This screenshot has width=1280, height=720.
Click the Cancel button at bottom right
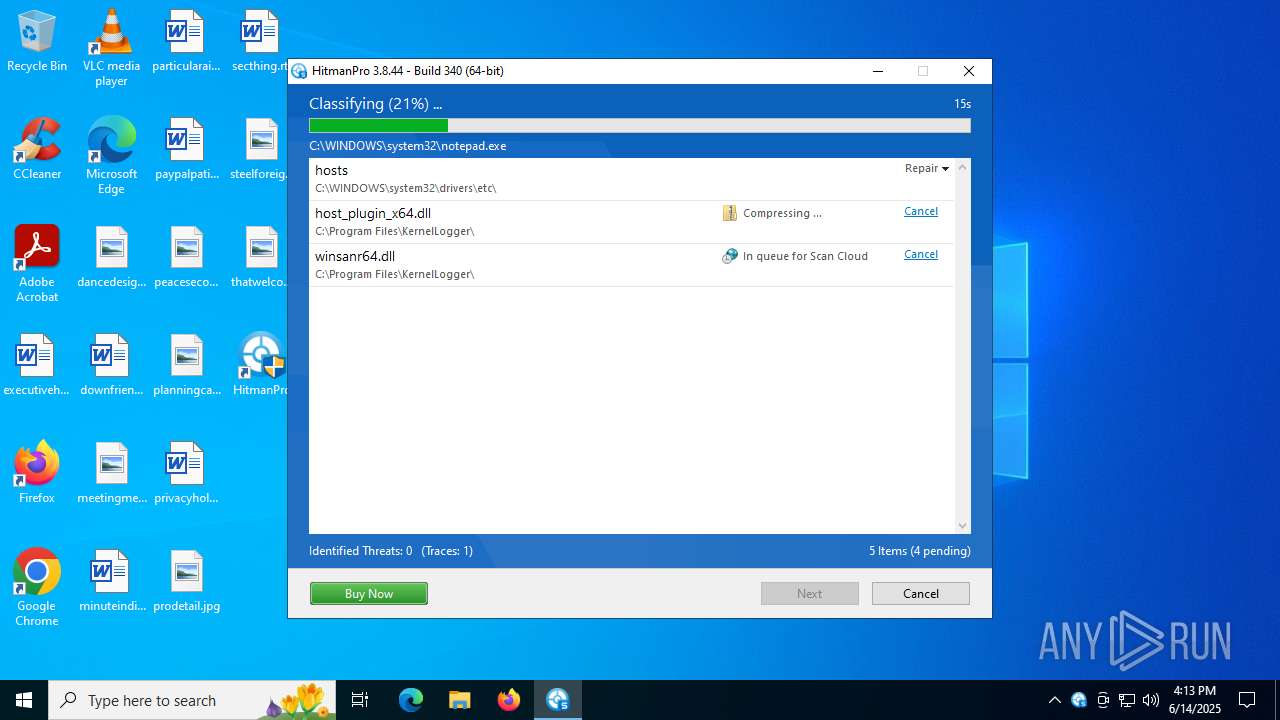[x=921, y=594]
